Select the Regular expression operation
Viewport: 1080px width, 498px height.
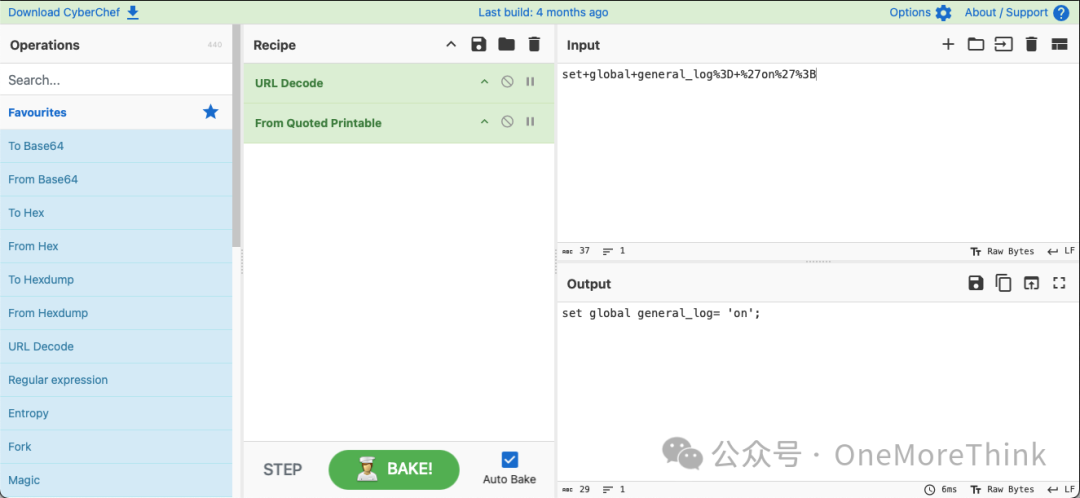click(116, 380)
